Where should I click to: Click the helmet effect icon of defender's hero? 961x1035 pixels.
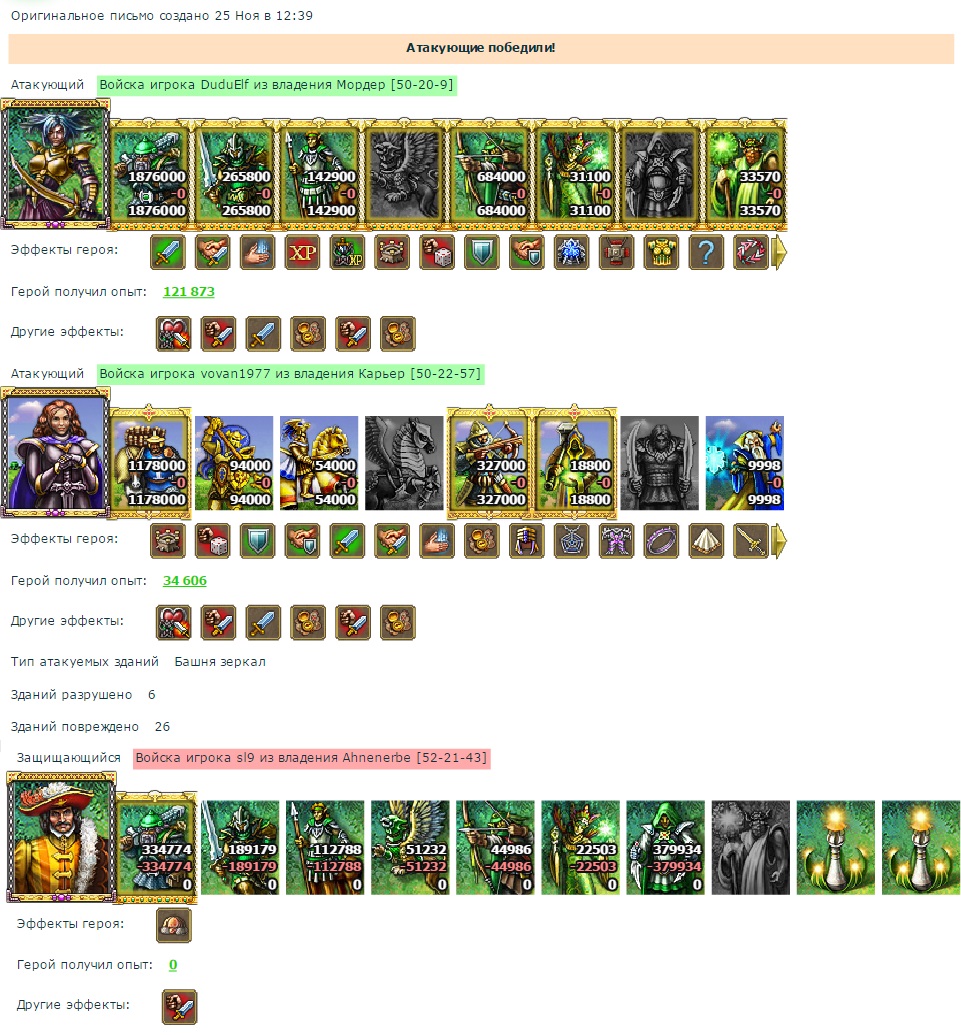[x=174, y=925]
